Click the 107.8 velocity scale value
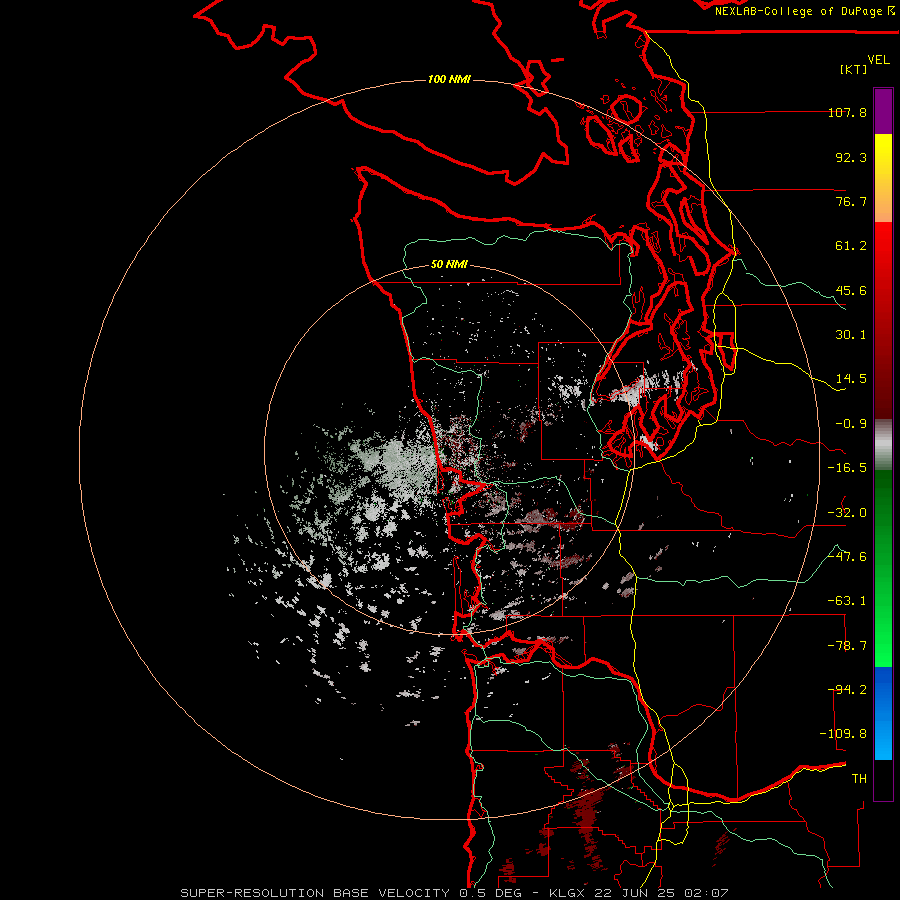 click(847, 112)
